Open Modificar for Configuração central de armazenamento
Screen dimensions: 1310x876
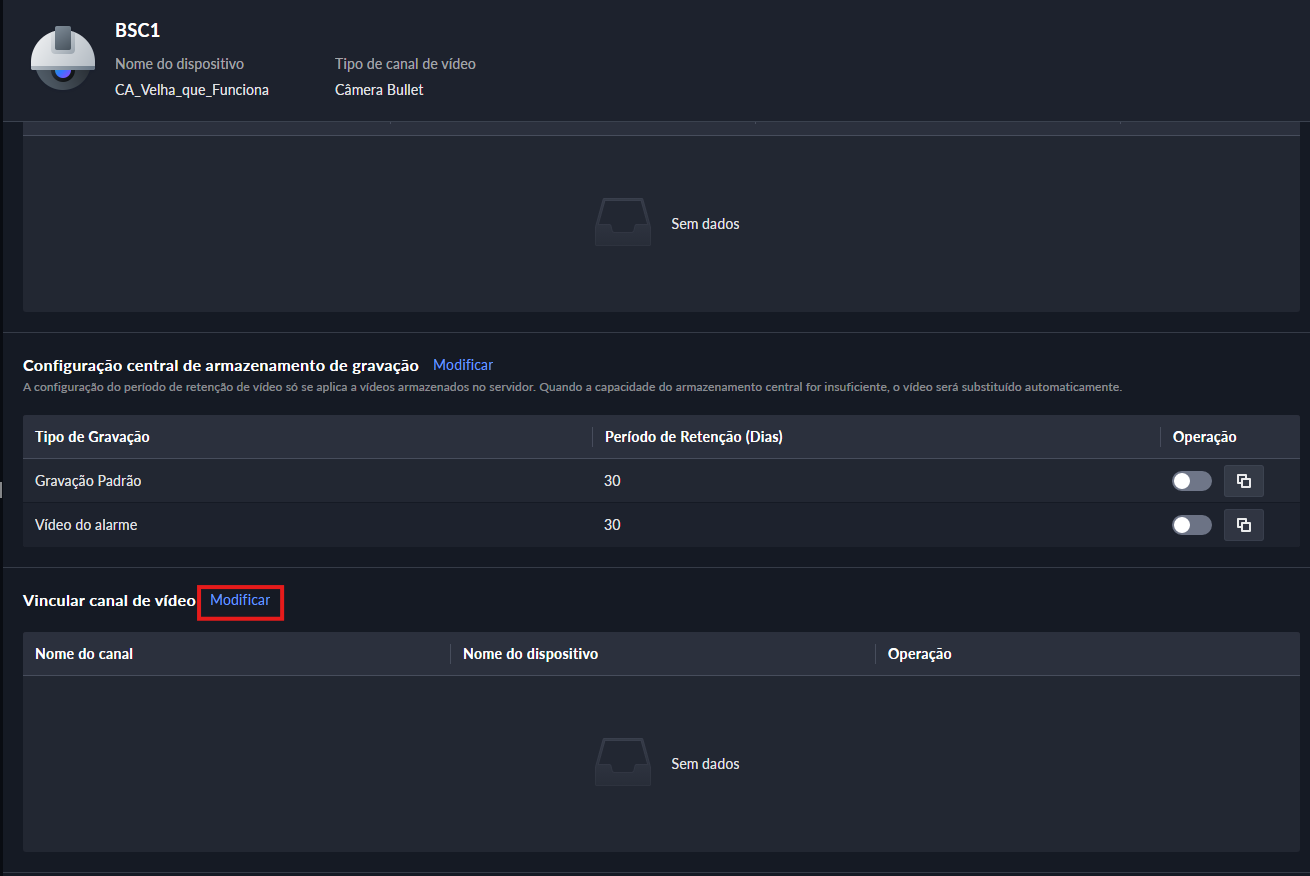pyautogui.click(x=463, y=365)
